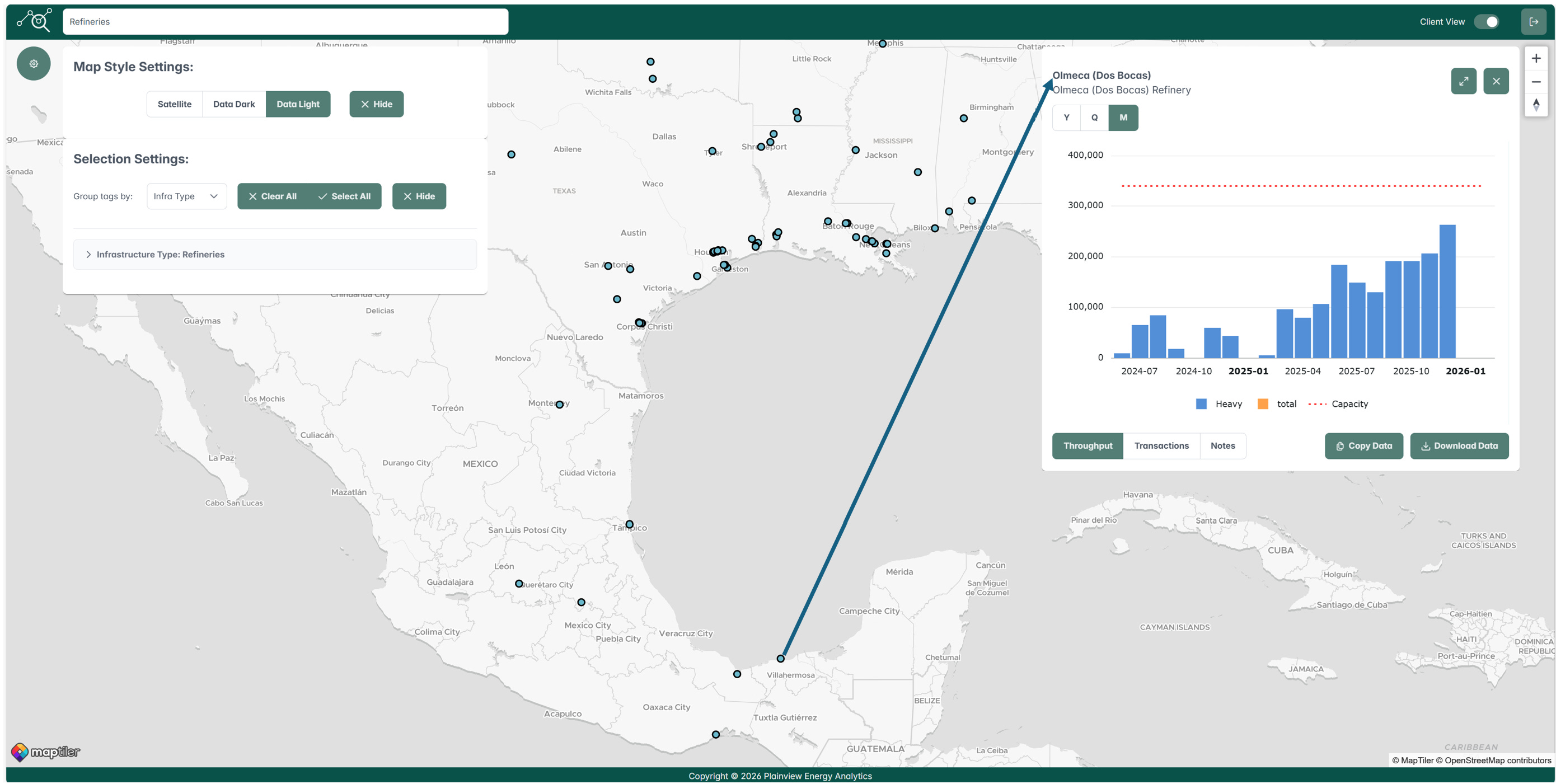Expand Infrastructure Type: Refineries section
The width and height of the screenshot is (1556, 784).
coord(89,254)
